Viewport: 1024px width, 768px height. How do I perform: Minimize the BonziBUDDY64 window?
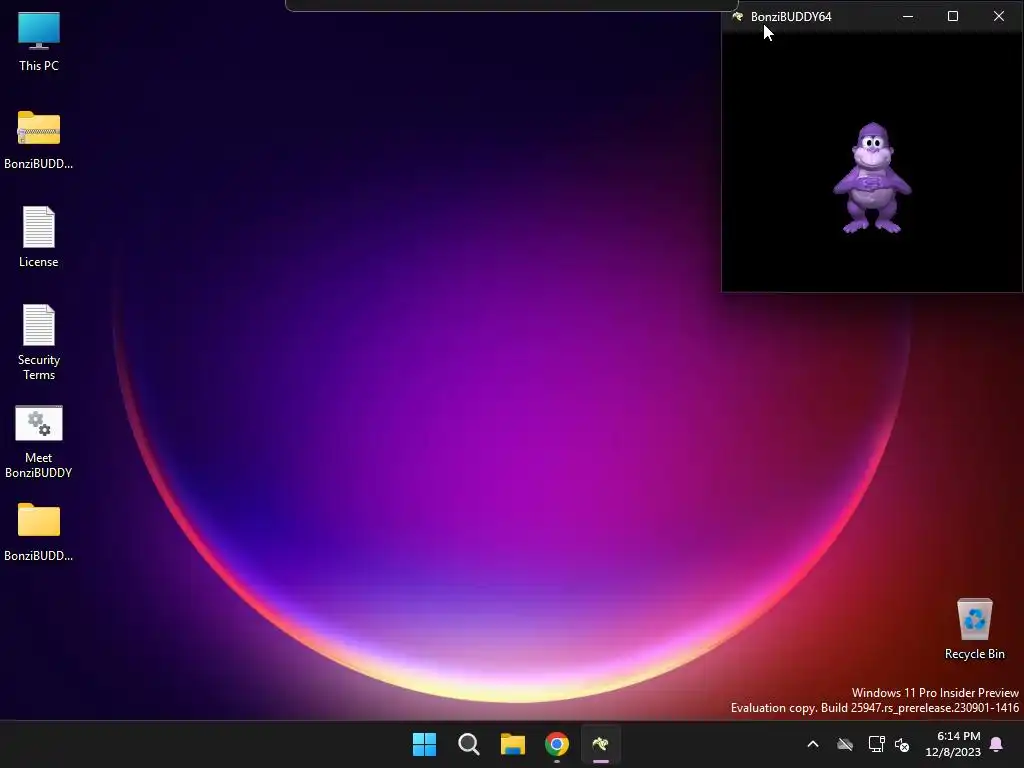tap(908, 16)
